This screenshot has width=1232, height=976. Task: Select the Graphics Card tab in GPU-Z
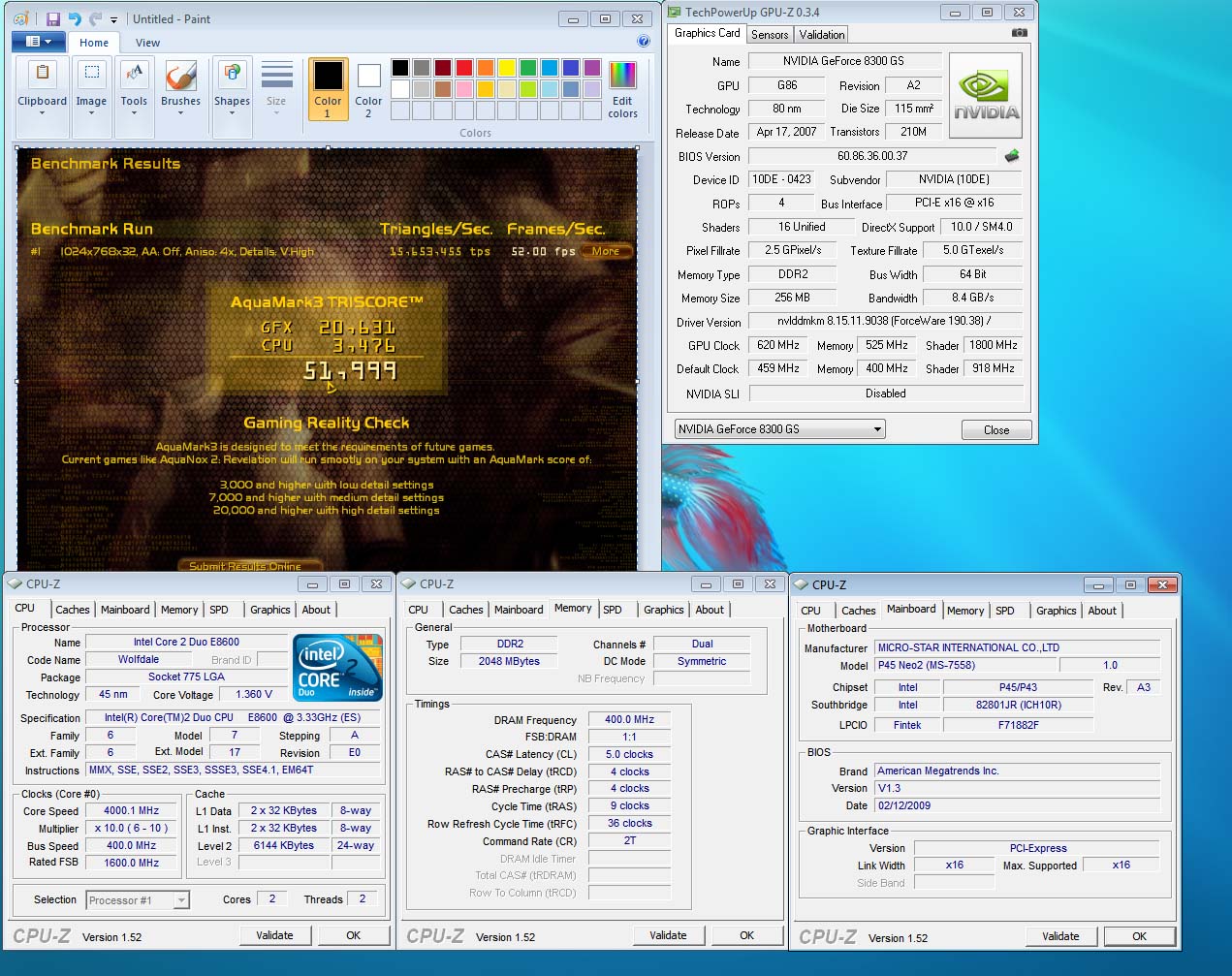click(708, 33)
